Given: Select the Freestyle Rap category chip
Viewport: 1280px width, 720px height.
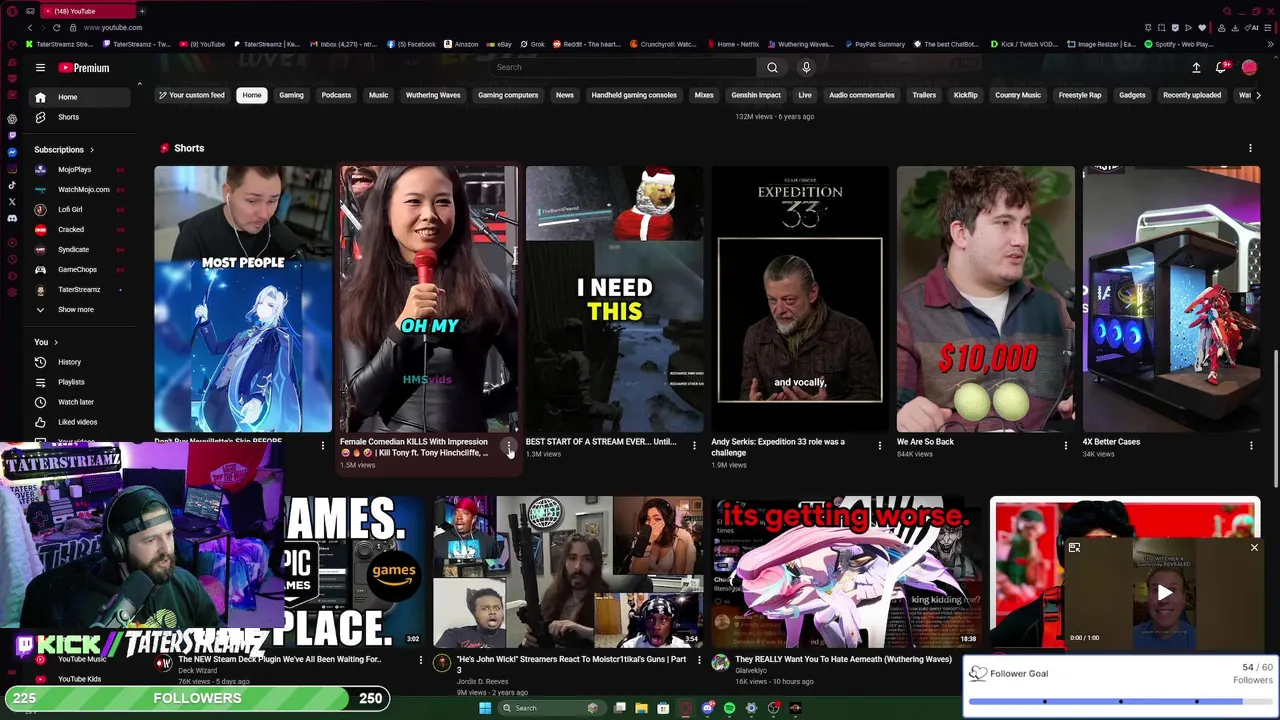Looking at the screenshot, I should click(1080, 95).
